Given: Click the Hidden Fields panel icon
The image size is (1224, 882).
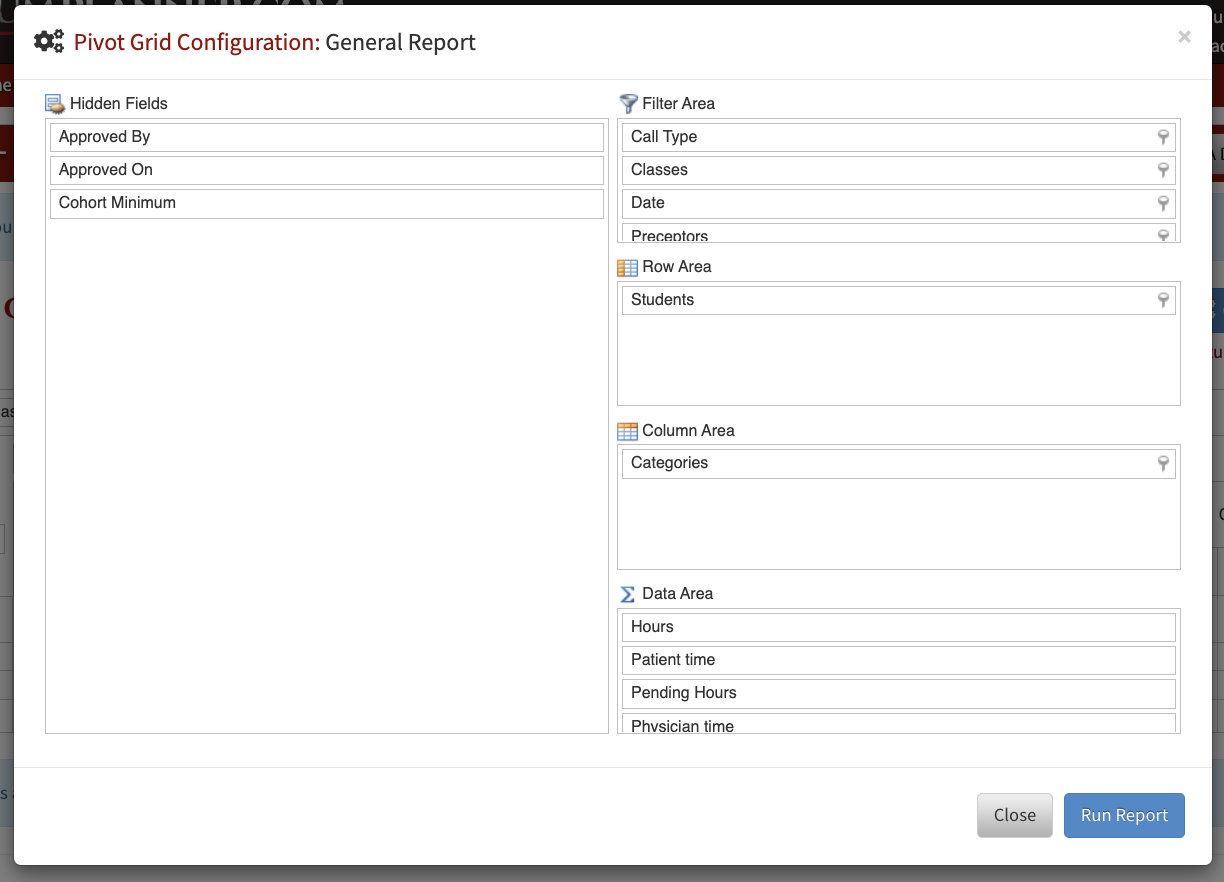Looking at the screenshot, I should click(55, 104).
